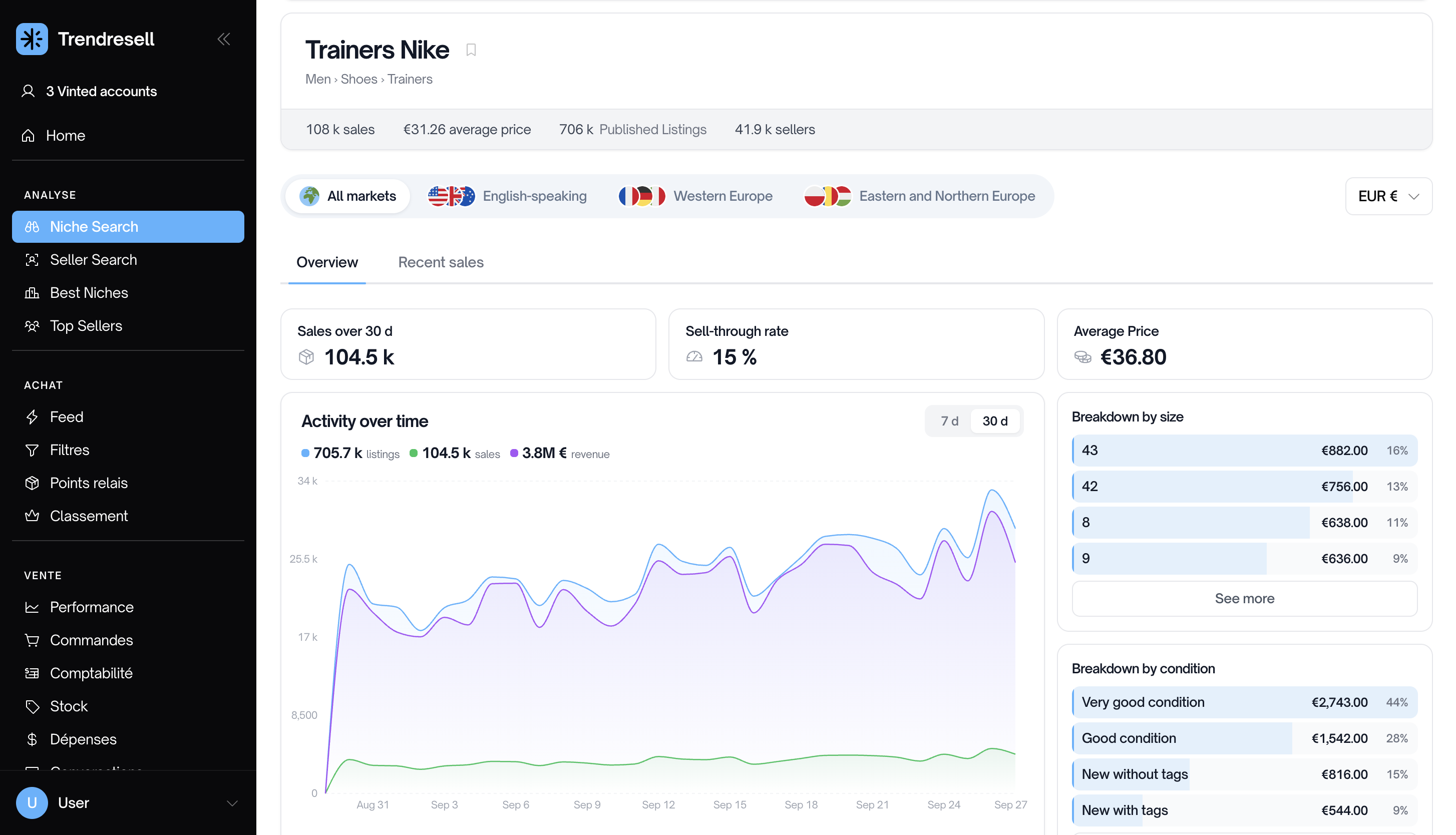This screenshot has height=835, width=1456.
Task: Click the green sales legend dot
Action: (x=413, y=454)
